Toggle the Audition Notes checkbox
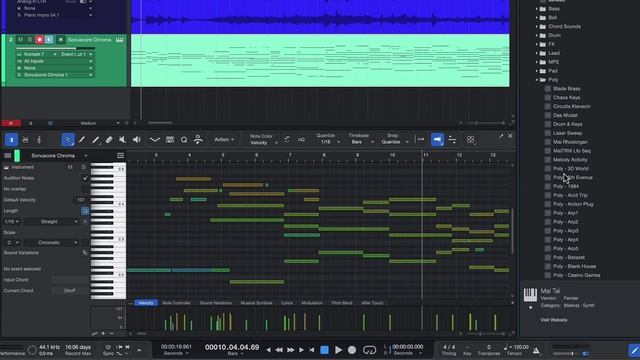 (x=85, y=178)
